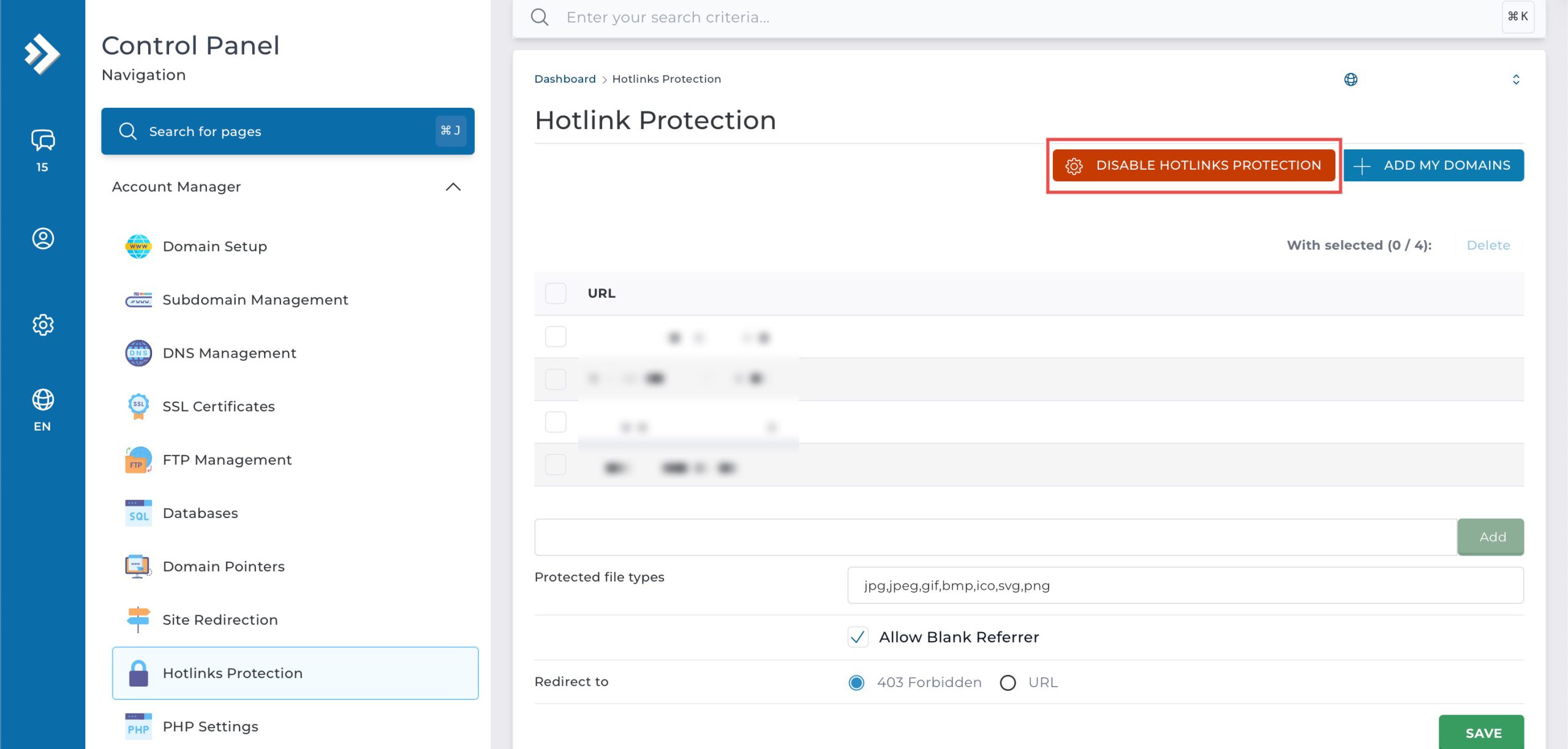Viewport: 1568px width, 749px height.
Task: Select the 403 Forbidden radio option
Action: [x=856, y=682]
